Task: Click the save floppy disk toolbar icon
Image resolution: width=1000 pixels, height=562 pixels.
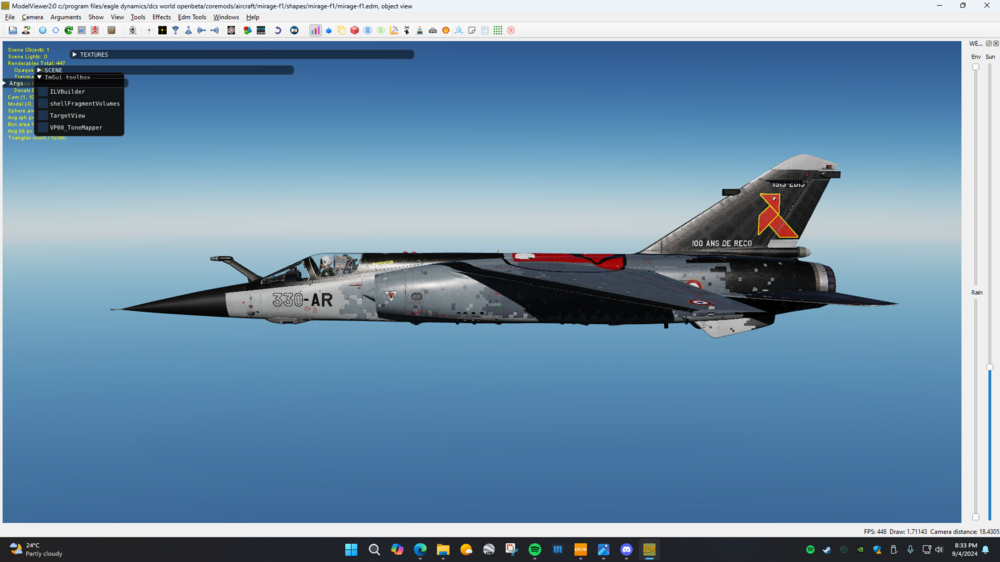Action: click(x=13, y=30)
